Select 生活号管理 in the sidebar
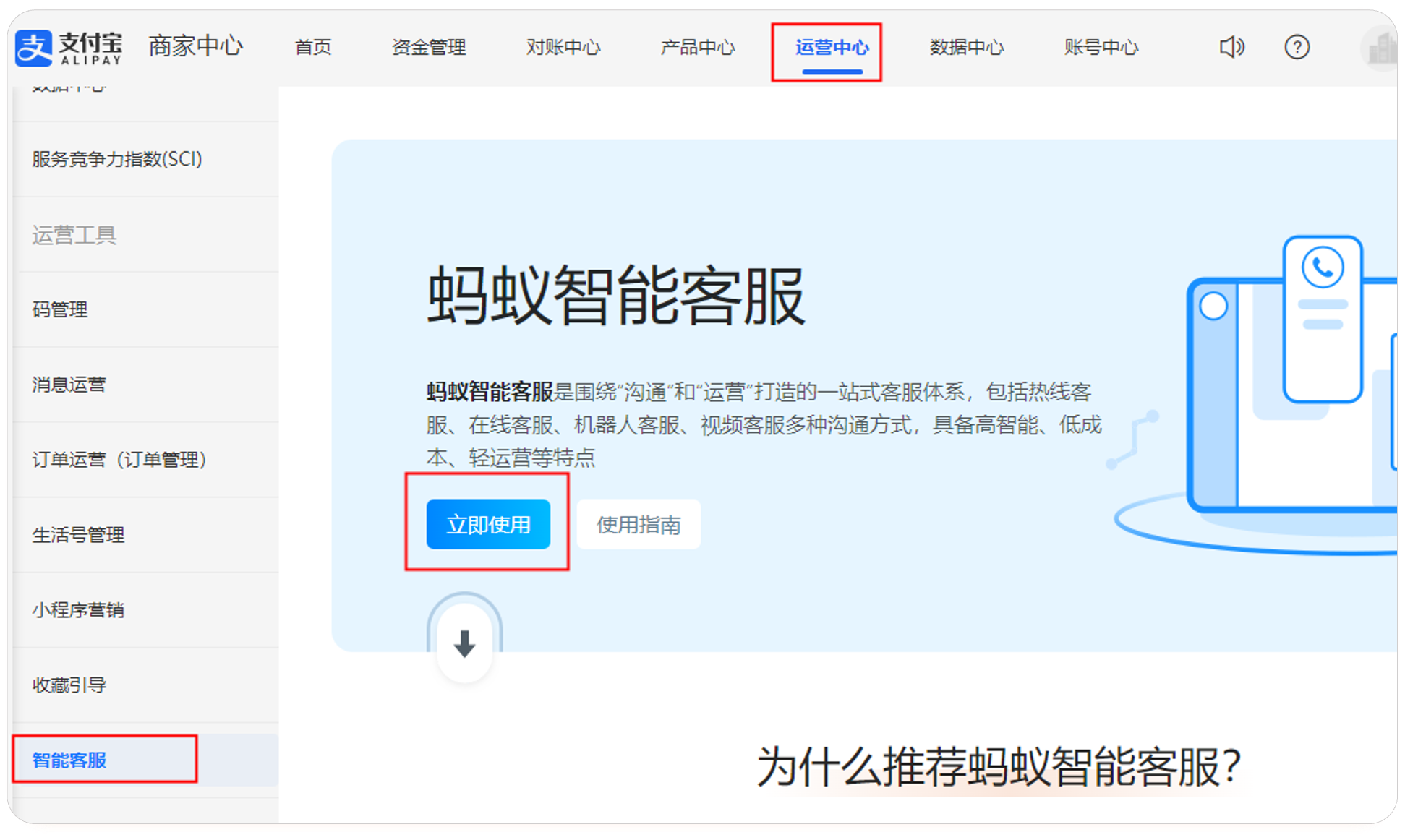 coord(80,535)
